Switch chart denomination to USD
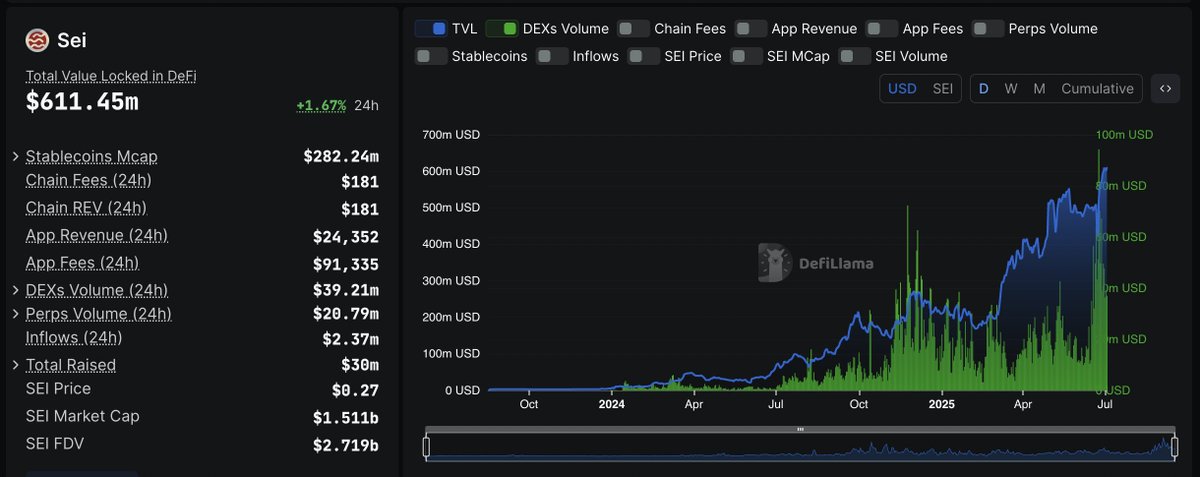The image size is (1200, 477). (x=902, y=88)
